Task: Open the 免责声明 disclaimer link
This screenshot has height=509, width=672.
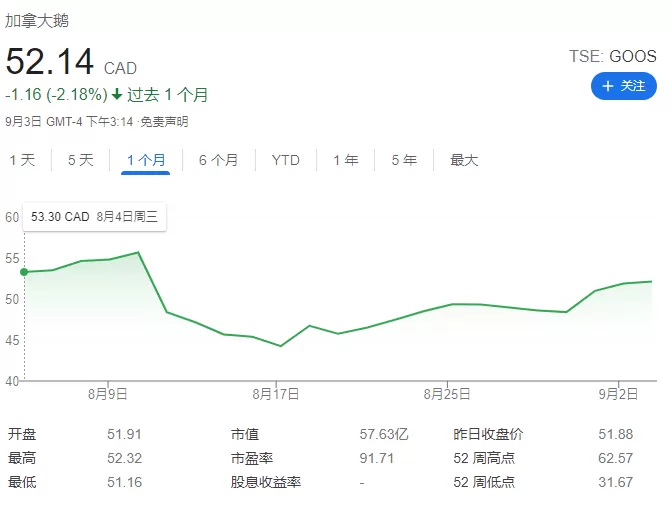Action: pos(164,122)
